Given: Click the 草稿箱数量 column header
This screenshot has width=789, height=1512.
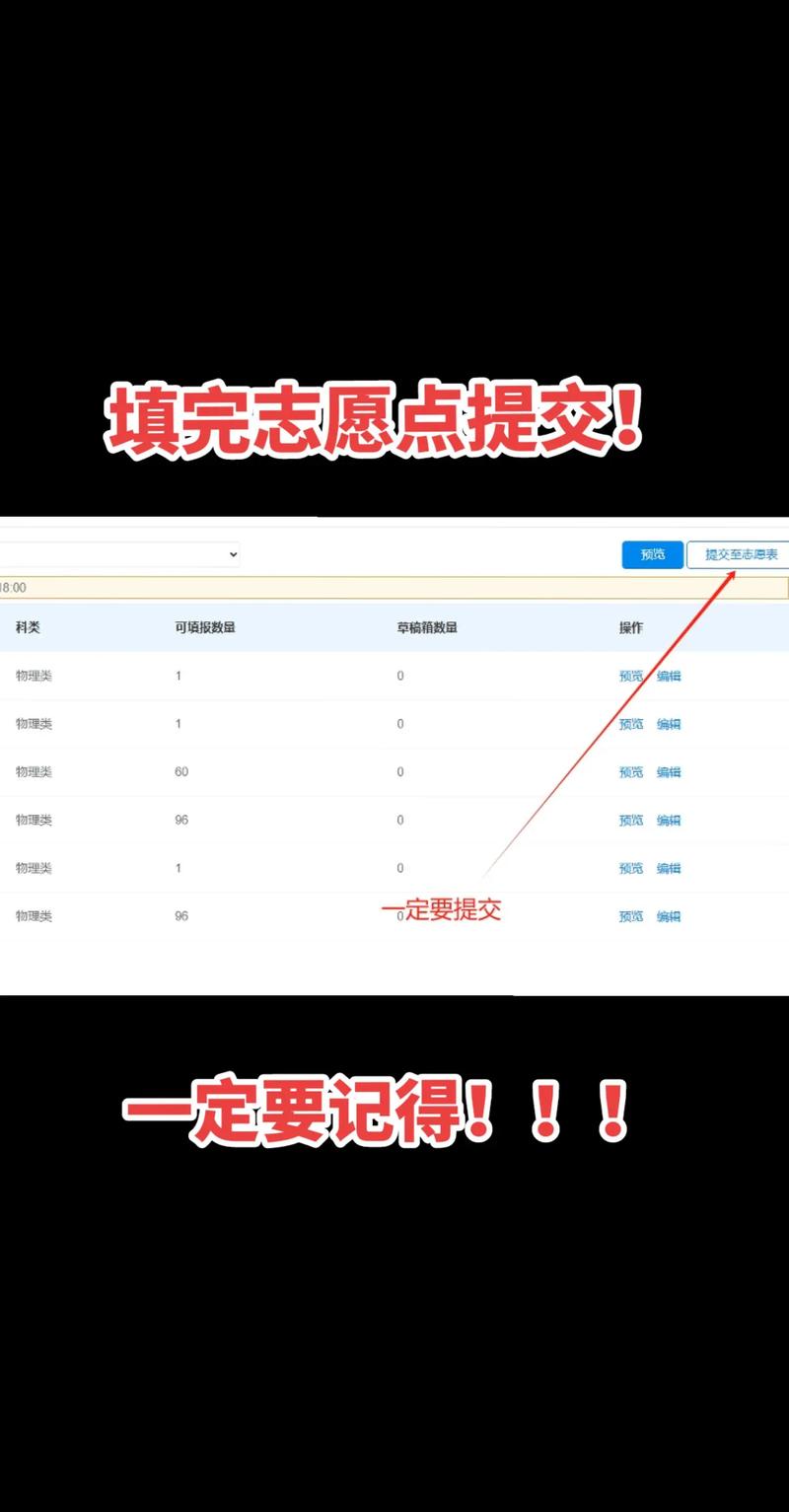Looking at the screenshot, I should (x=427, y=626).
